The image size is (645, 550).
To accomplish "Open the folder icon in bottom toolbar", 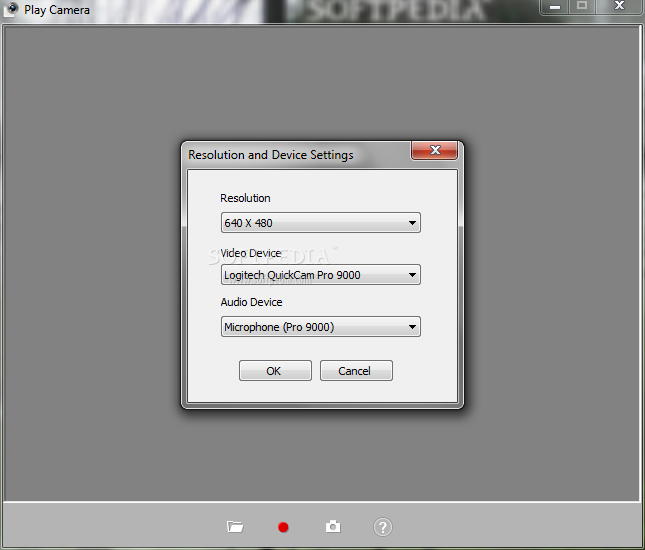I will coord(235,527).
